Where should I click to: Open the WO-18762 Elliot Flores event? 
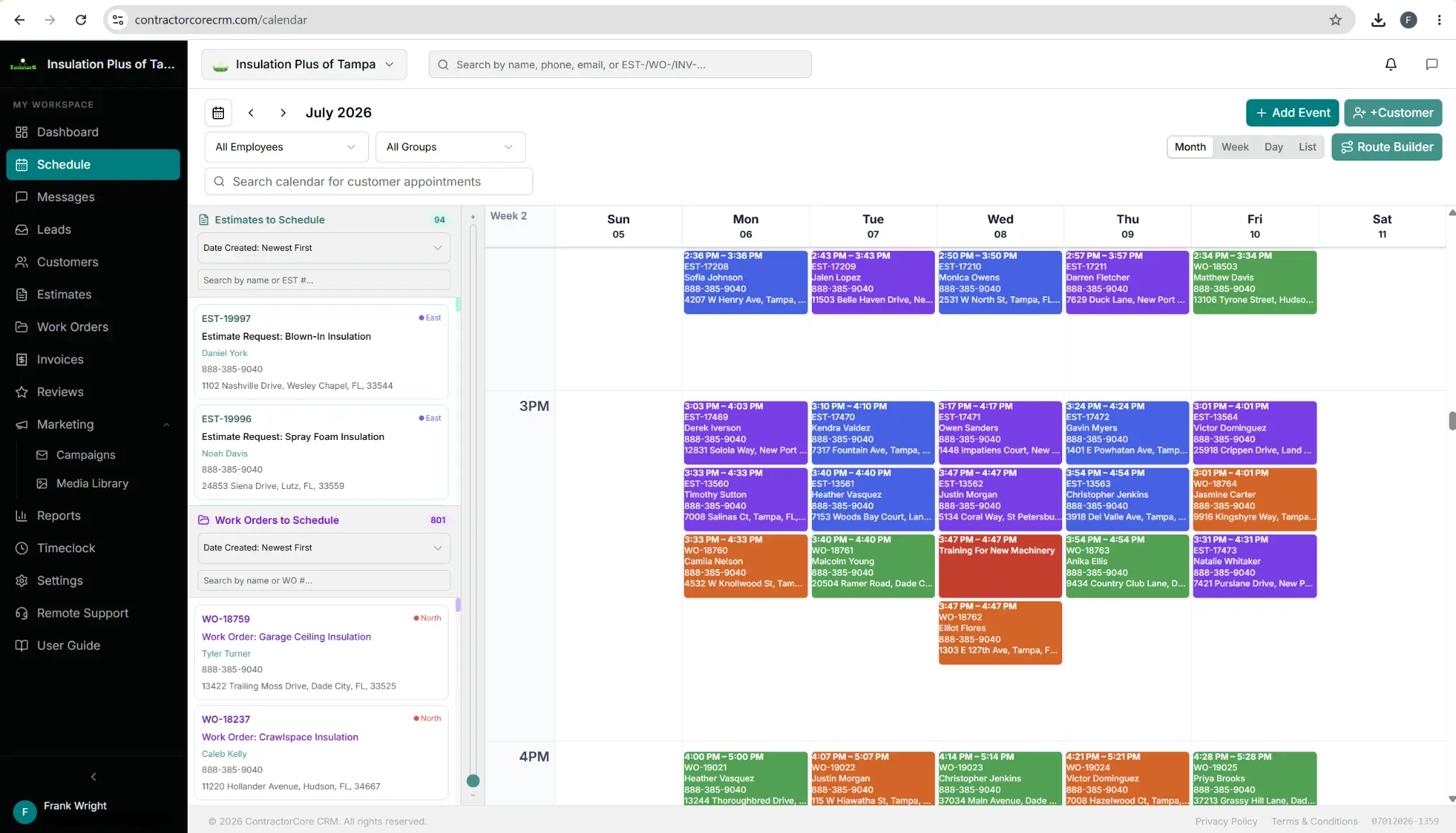click(1000, 633)
